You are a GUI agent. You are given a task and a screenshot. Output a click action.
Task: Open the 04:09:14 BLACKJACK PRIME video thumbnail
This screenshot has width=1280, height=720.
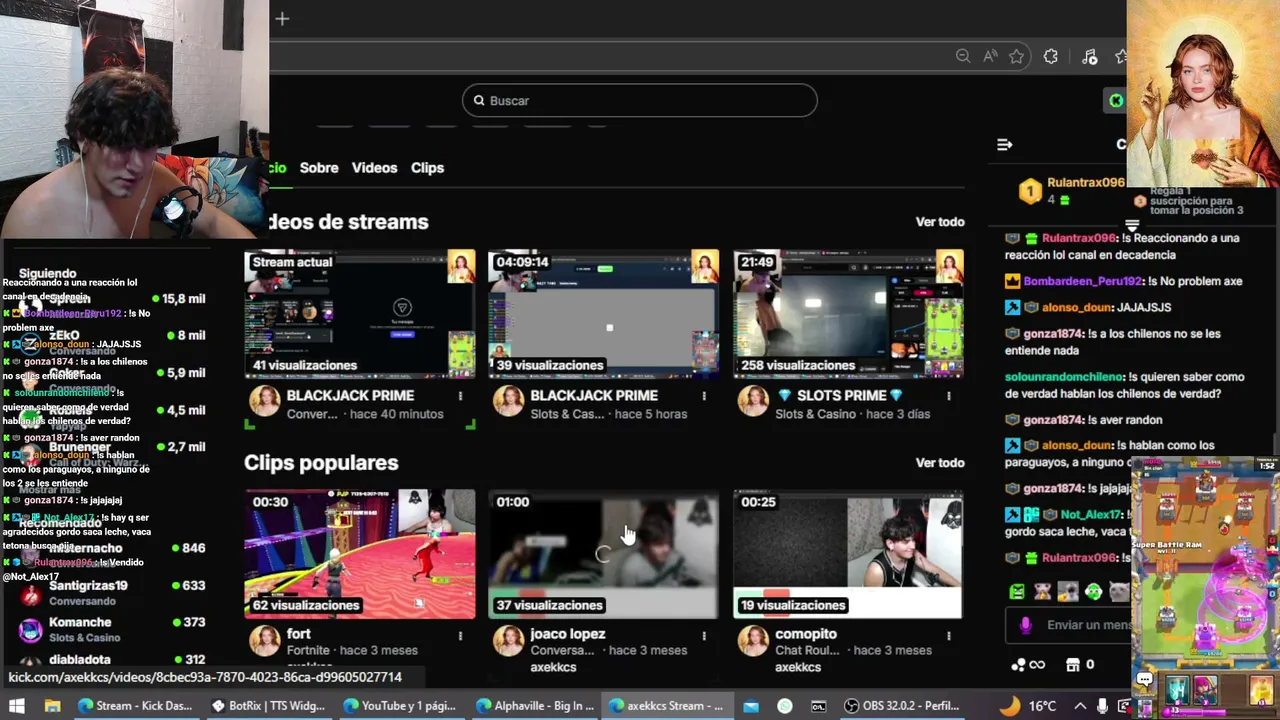point(603,314)
